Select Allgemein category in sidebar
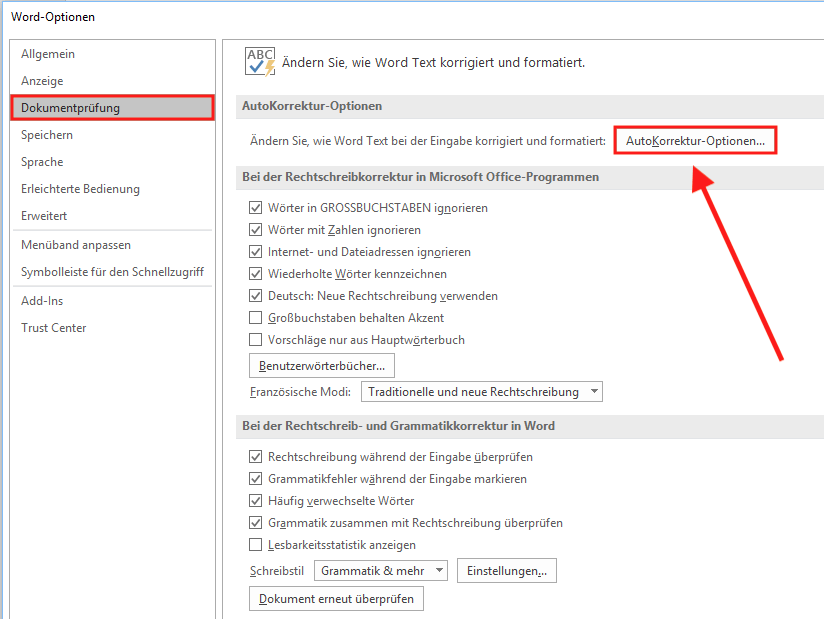The width and height of the screenshot is (824, 619). click(48, 54)
